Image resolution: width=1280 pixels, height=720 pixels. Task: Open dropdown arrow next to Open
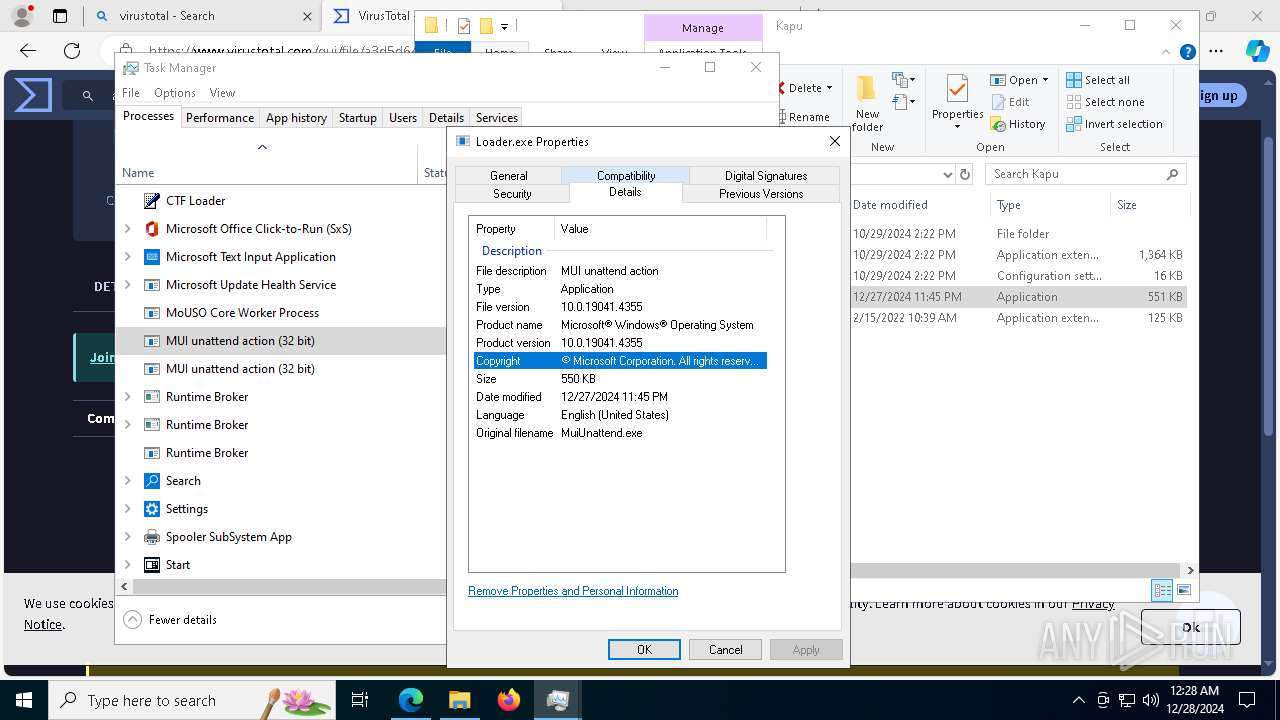(1045, 80)
